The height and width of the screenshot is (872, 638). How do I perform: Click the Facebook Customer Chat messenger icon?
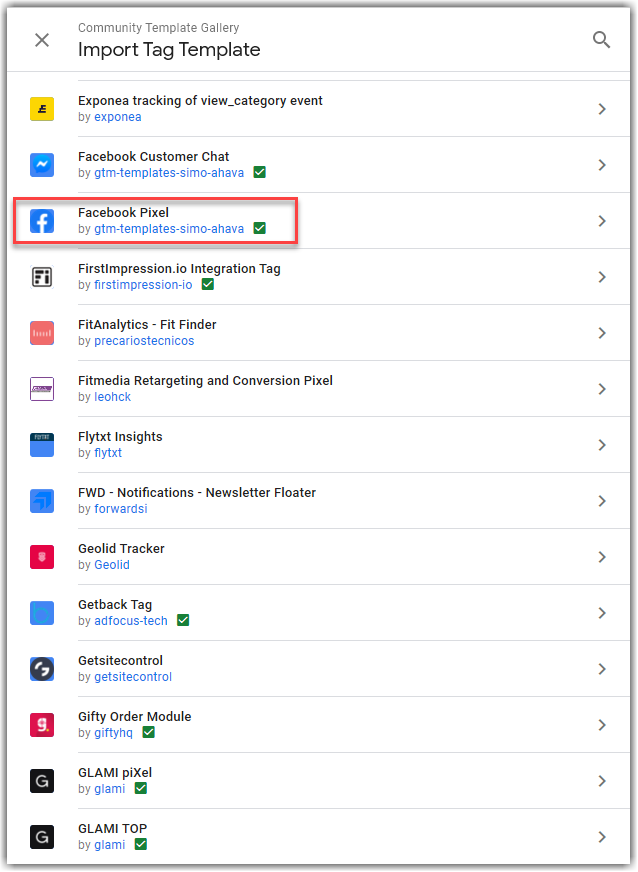tap(42, 165)
